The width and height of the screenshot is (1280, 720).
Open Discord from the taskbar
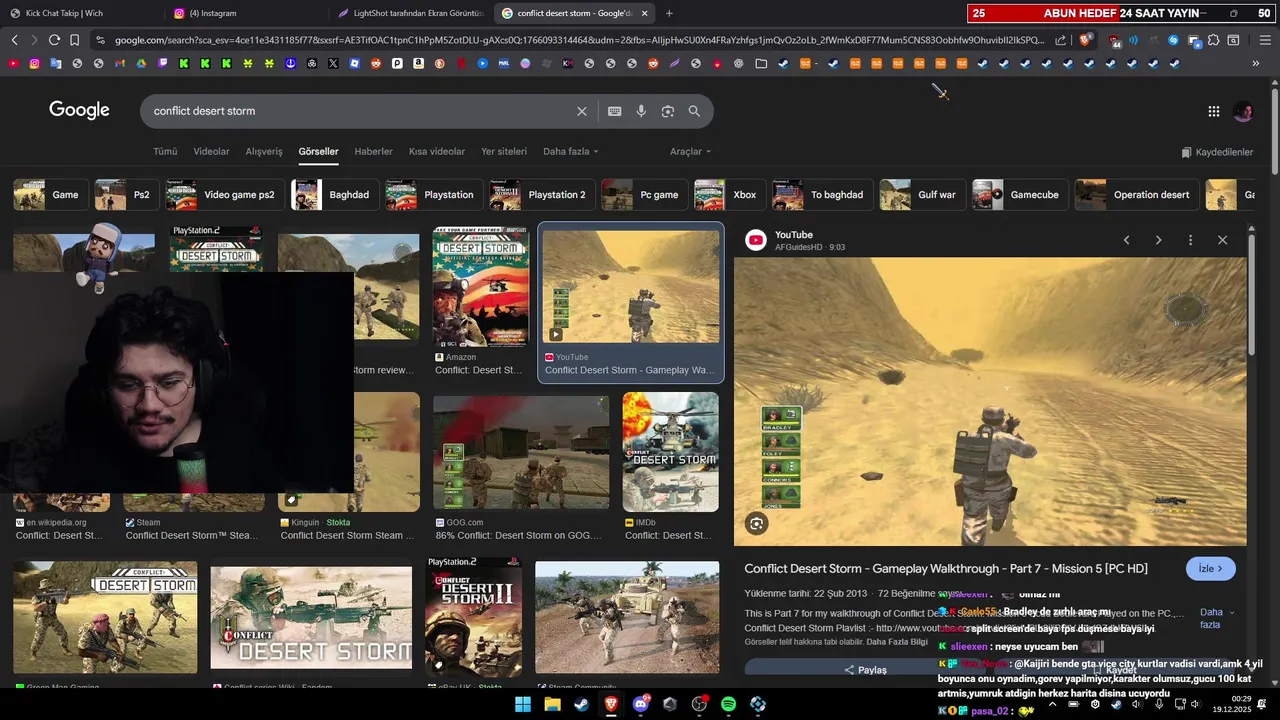(x=641, y=704)
